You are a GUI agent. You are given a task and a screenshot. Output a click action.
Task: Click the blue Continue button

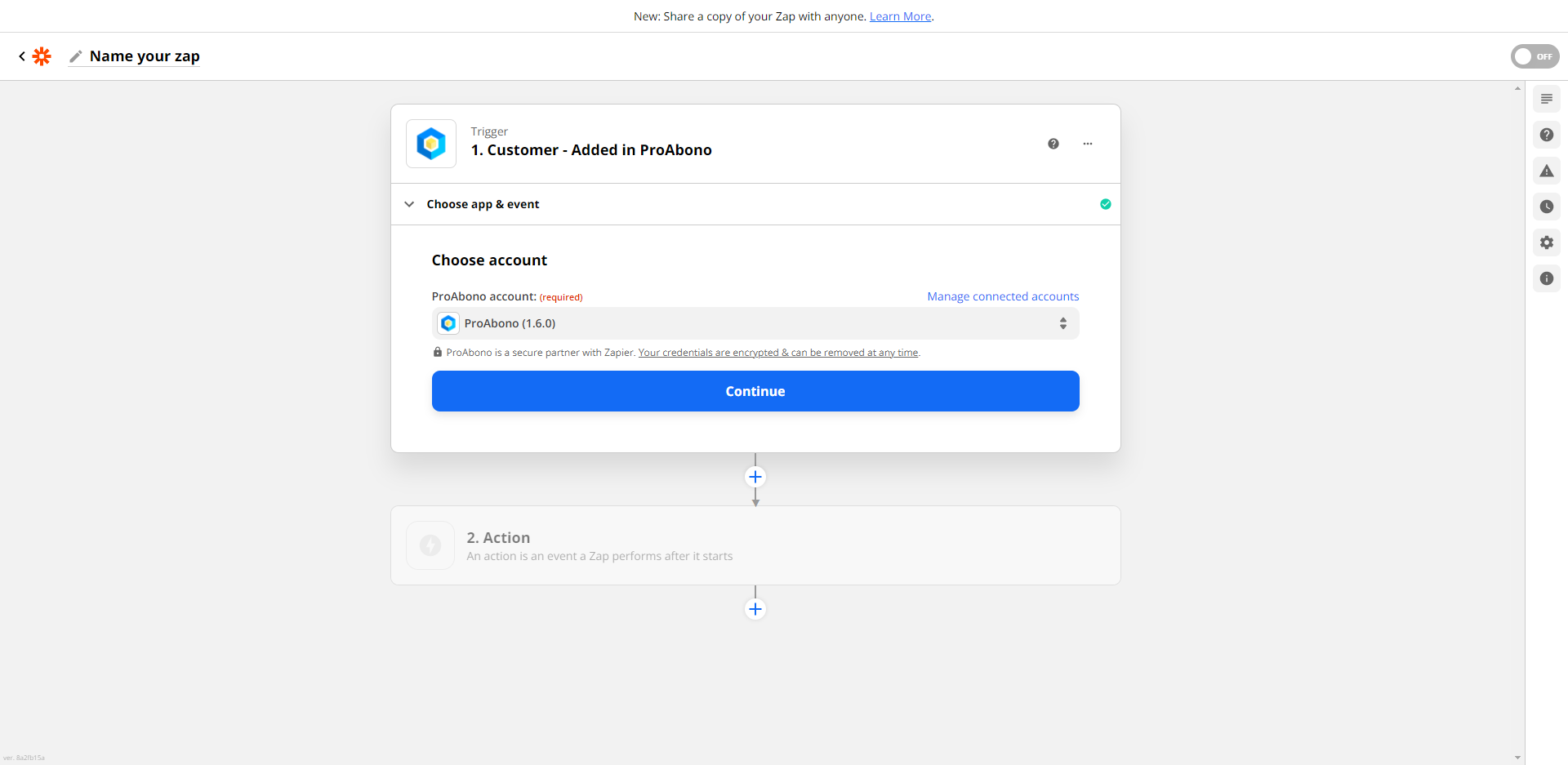click(755, 391)
